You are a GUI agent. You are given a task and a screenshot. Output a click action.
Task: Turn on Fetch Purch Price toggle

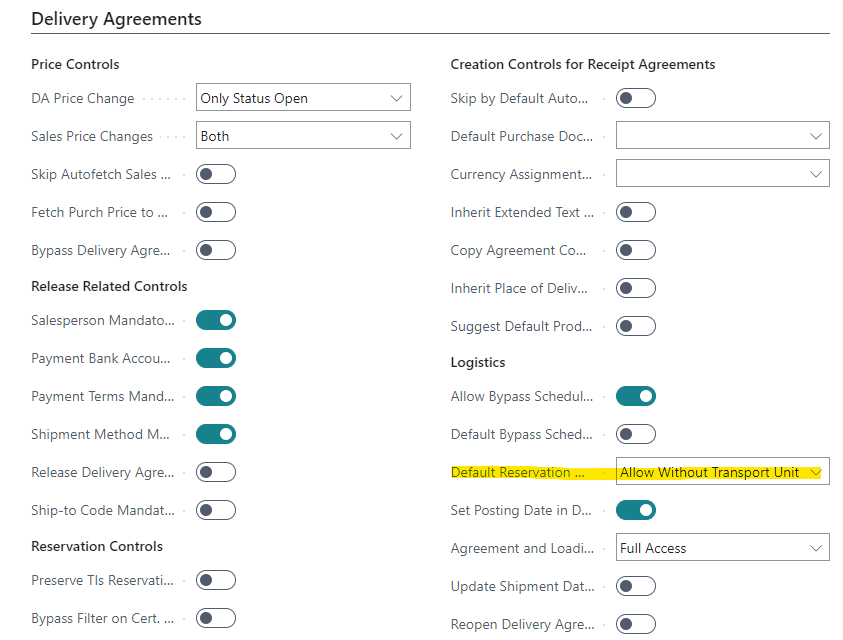215,212
